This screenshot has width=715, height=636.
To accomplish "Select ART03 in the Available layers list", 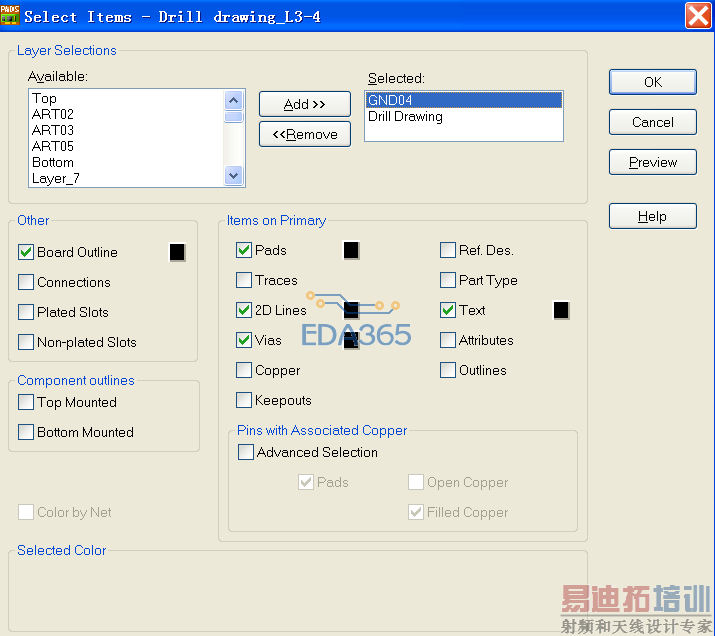I will (x=53, y=130).
